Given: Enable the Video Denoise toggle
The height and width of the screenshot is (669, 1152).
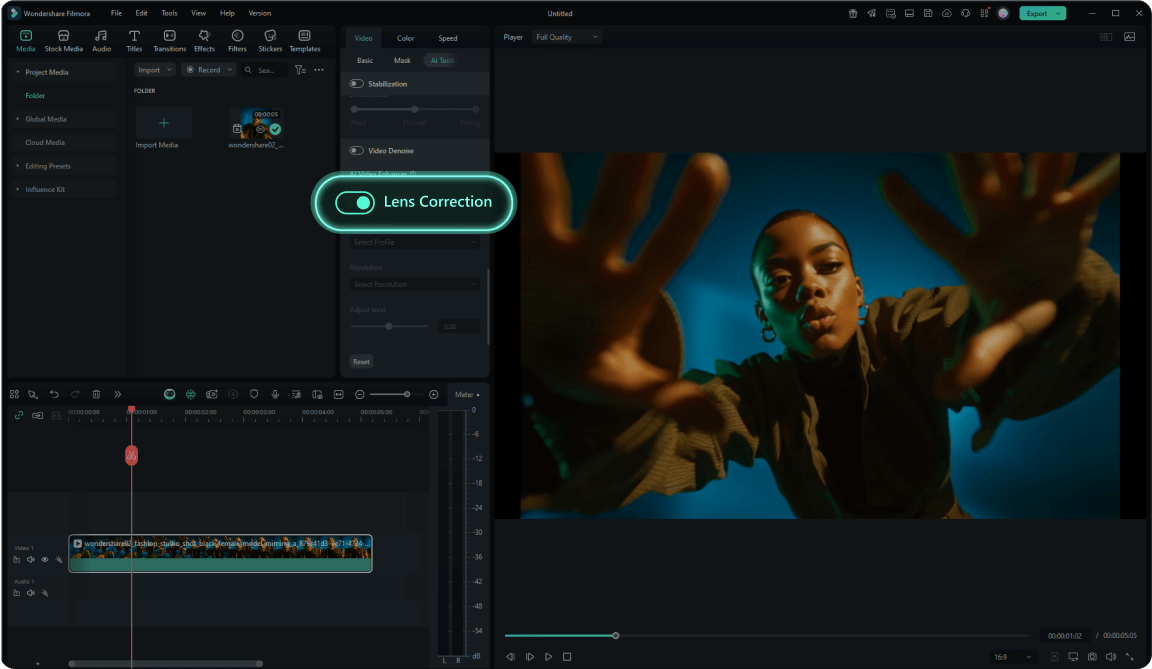Looking at the screenshot, I should pos(356,151).
